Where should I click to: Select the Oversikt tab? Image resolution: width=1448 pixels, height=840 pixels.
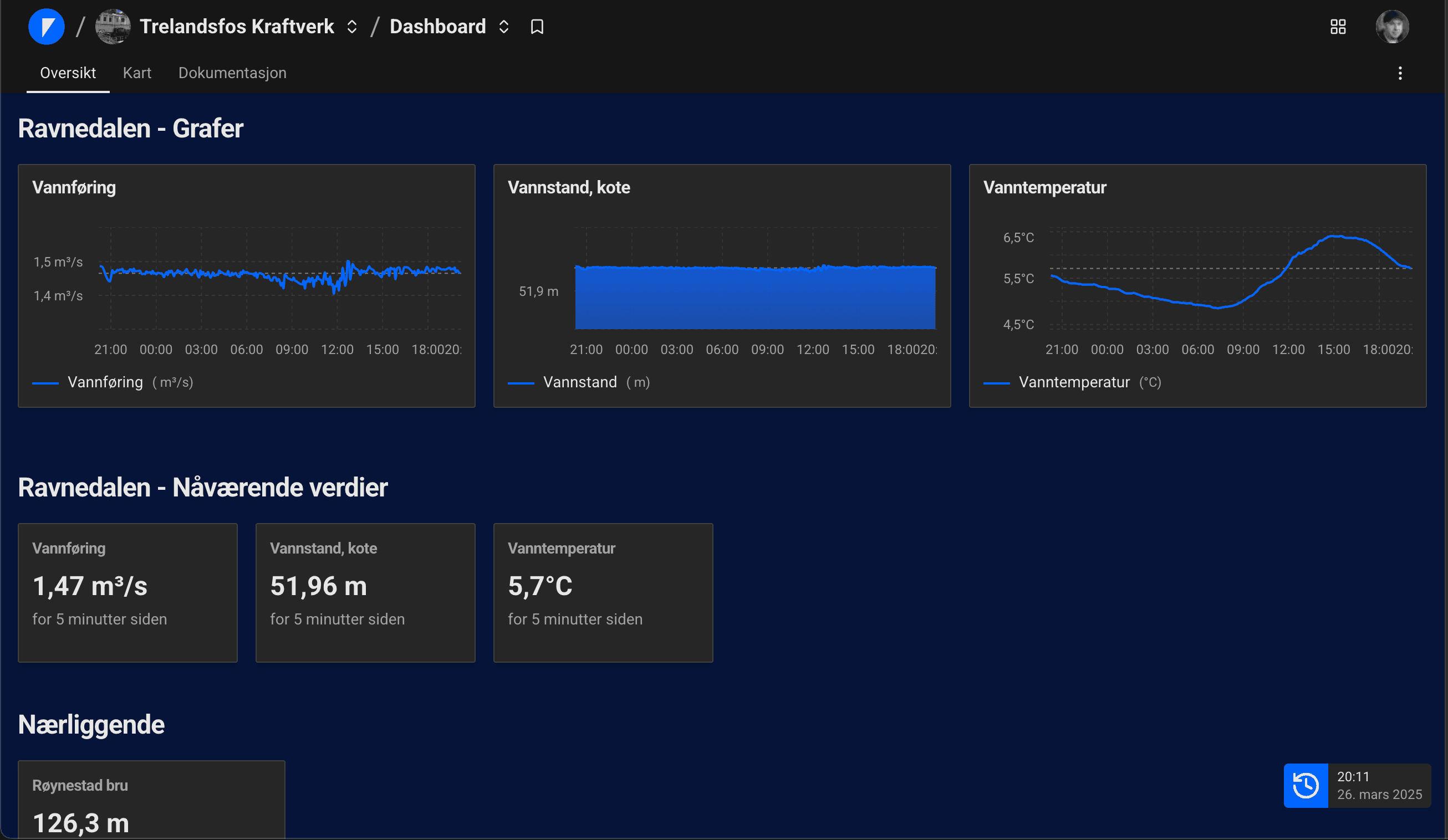[x=68, y=73]
